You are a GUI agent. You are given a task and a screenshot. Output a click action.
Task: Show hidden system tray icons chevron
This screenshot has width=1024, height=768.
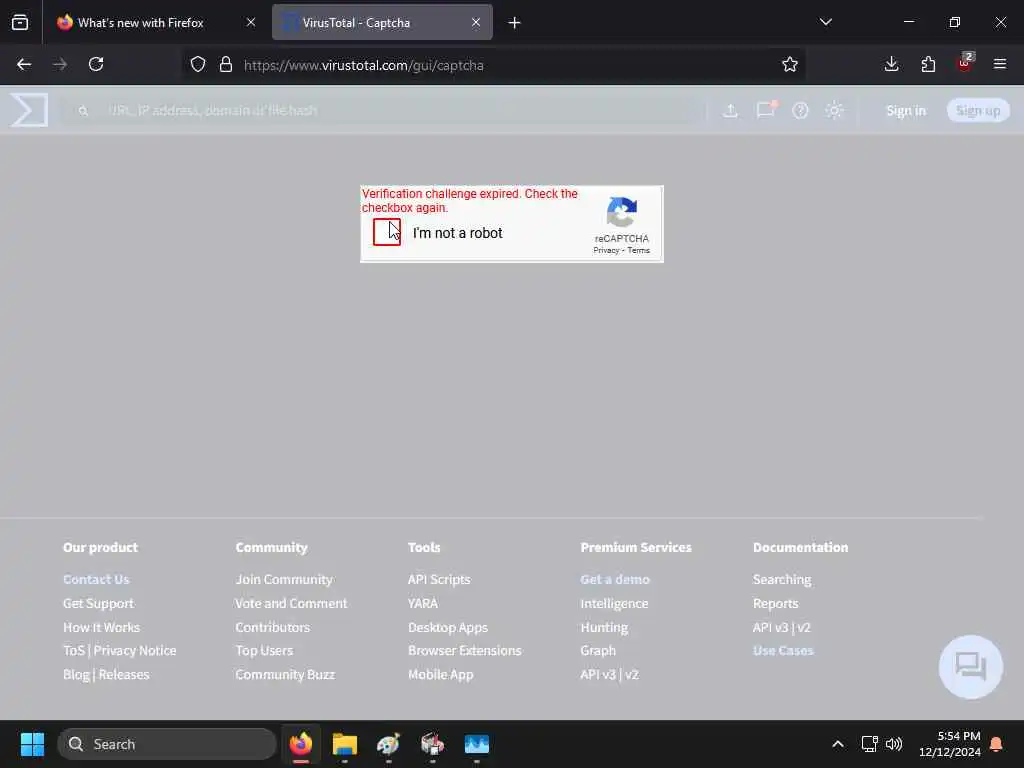(x=837, y=744)
